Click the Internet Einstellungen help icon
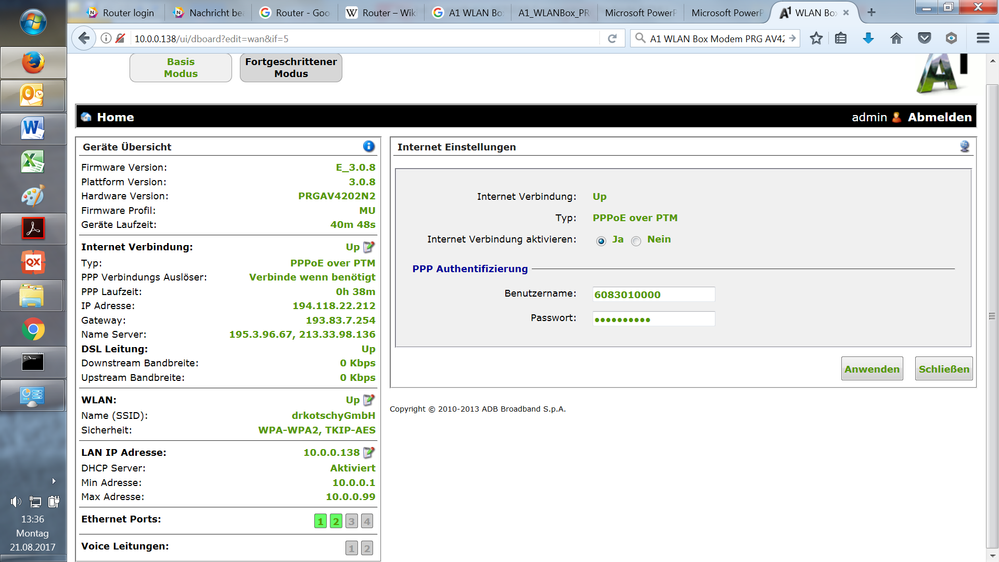The height and width of the screenshot is (562, 999). click(964, 147)
